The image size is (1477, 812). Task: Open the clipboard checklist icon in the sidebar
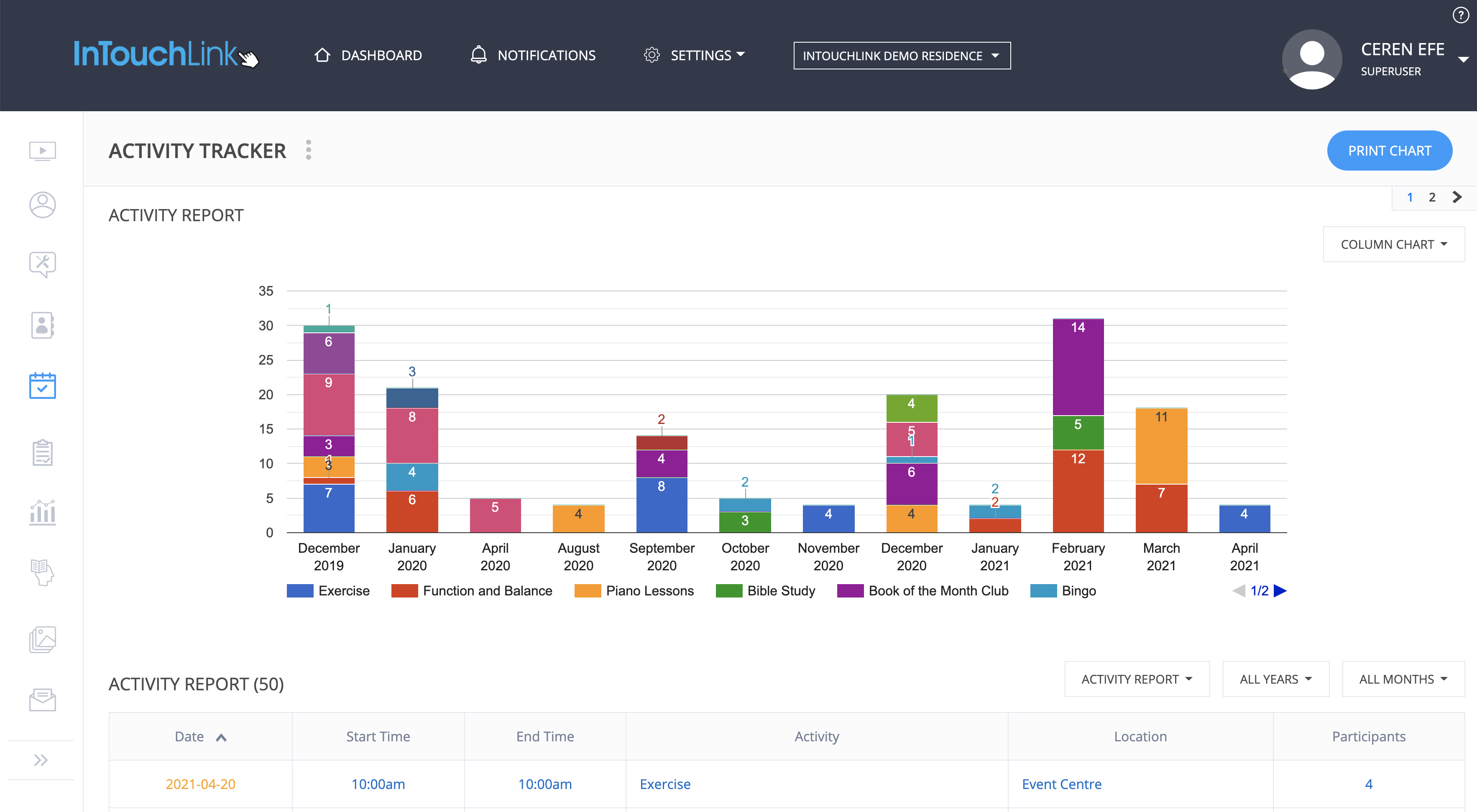point(42,452)
